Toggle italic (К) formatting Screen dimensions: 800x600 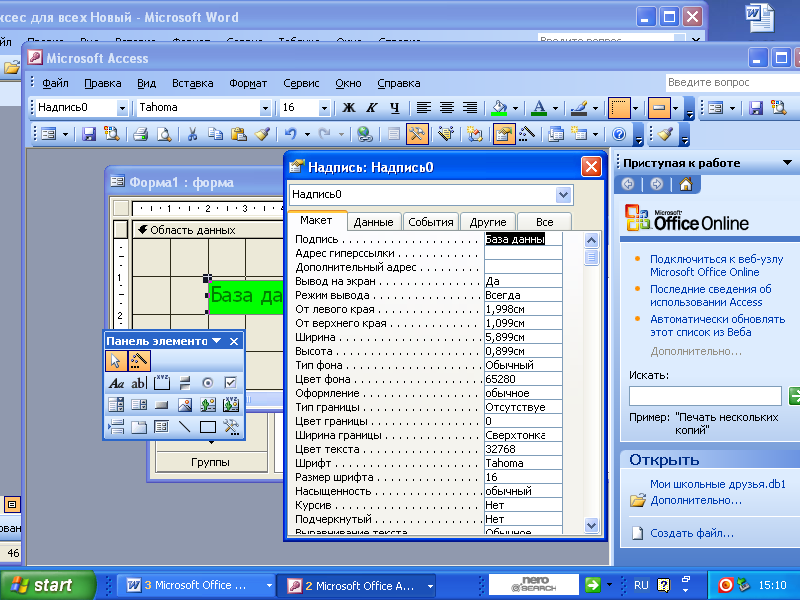(371, 108)
